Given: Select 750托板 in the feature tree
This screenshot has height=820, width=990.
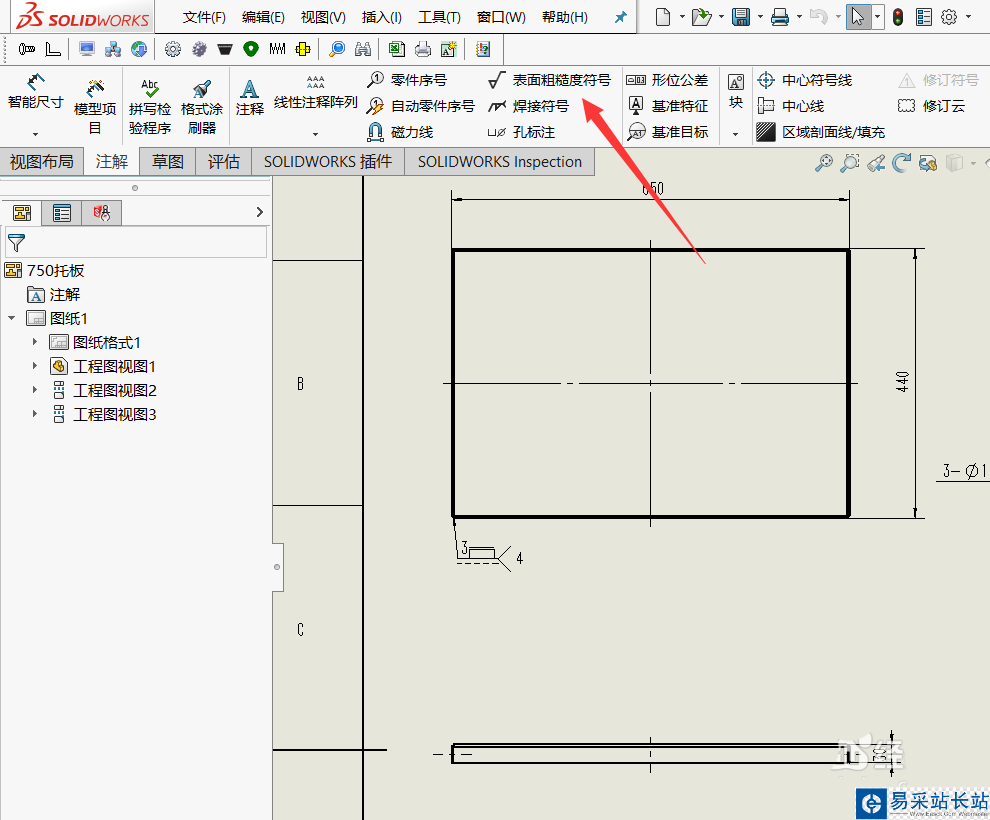Looking at the screenshot, I should [44, 270].
